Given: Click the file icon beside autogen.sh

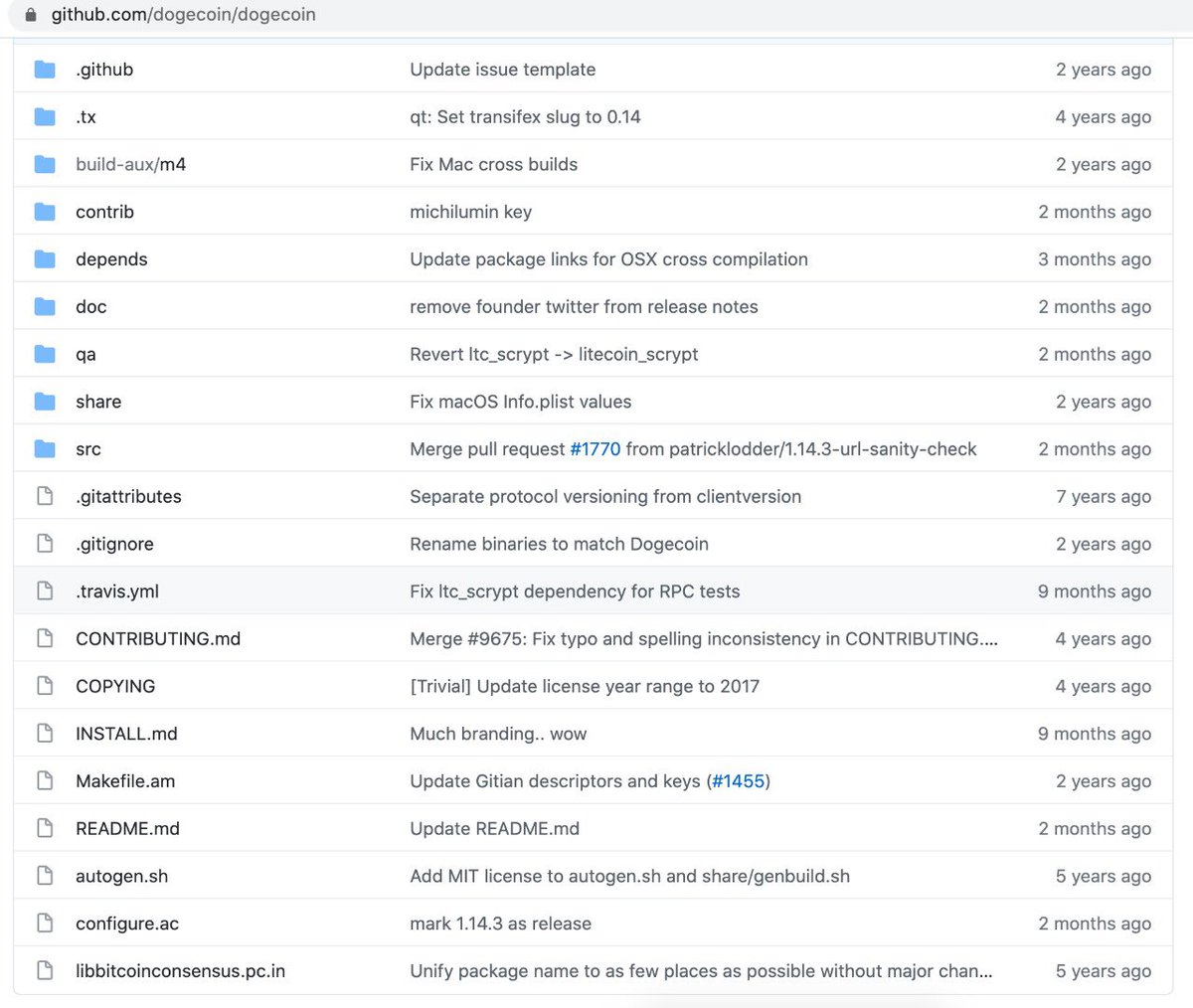Looking at the screenshot, I should tap(45, 876).
